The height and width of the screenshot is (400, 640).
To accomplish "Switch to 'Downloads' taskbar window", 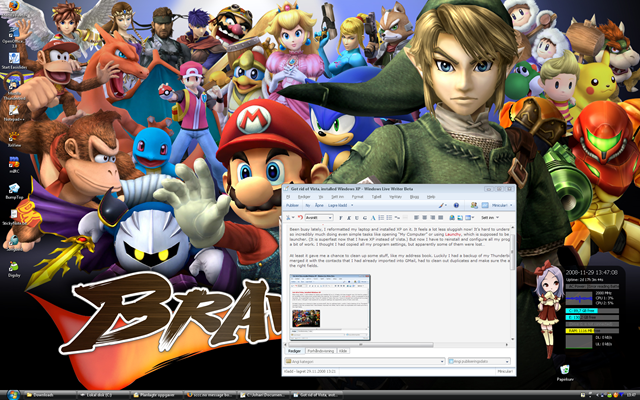I will point(49,395).
